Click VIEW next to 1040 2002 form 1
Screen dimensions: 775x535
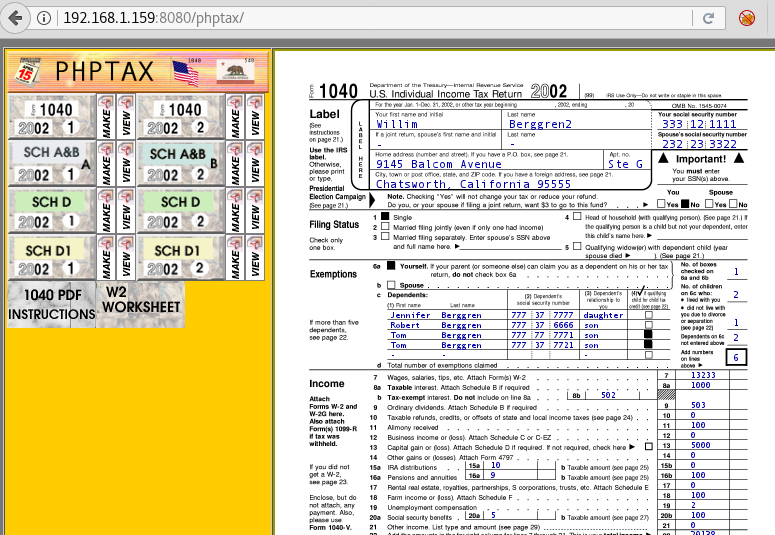(x=126, y=117)
